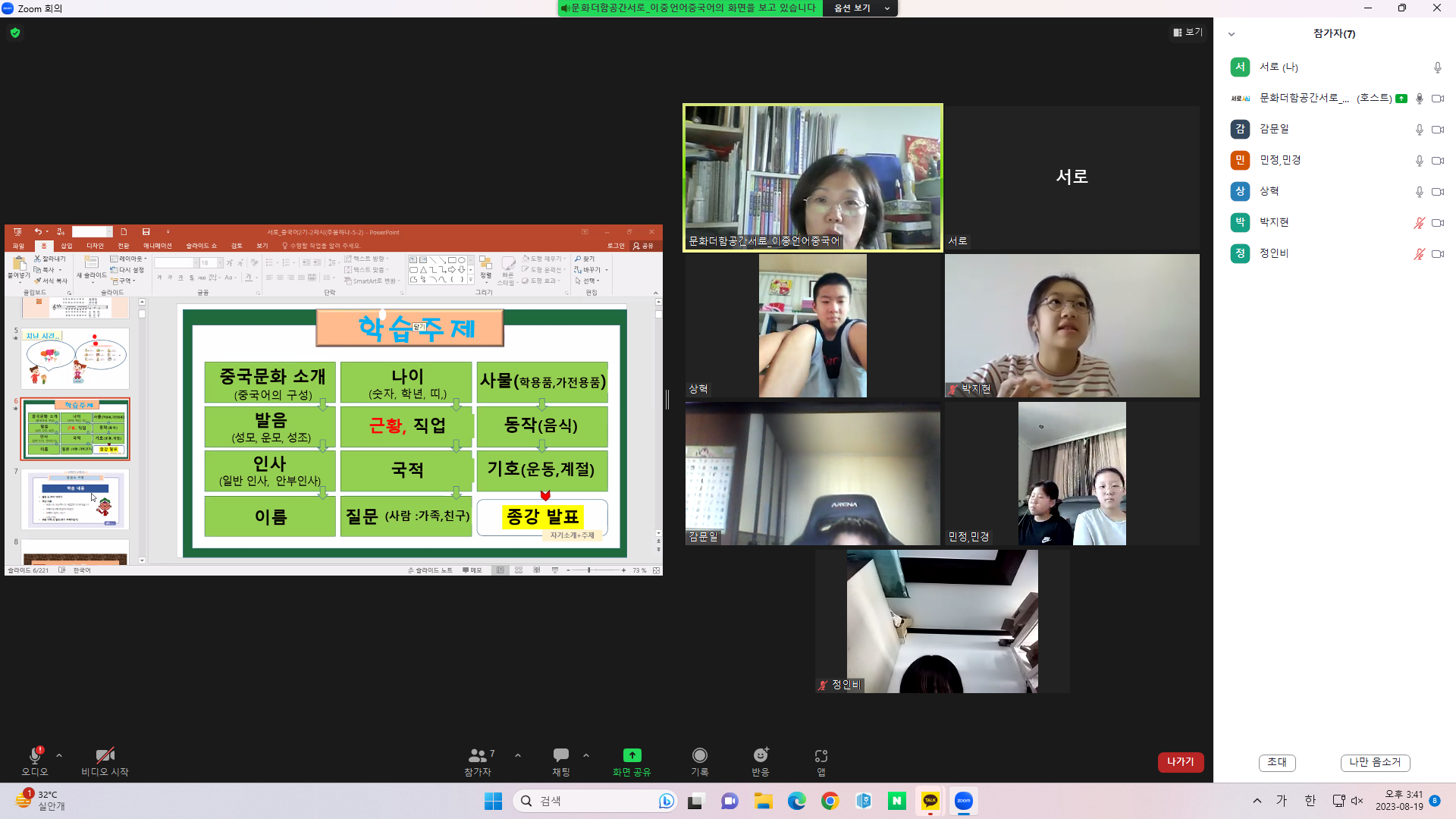
Task: Open the View Options dropdown at top
Action: click(x=861, y=8)
